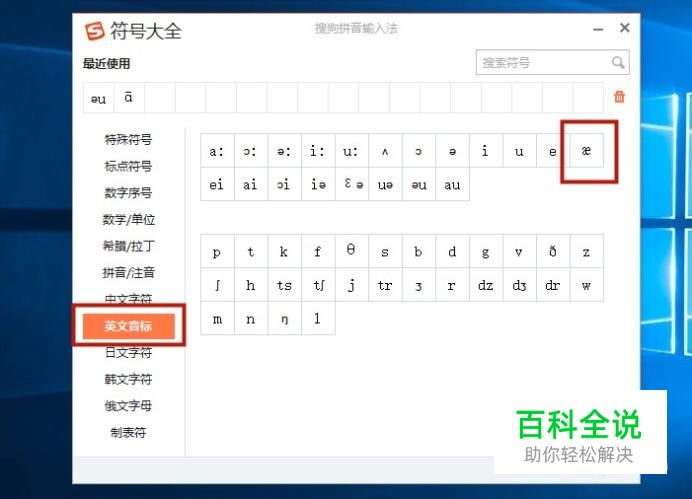This screenshot has width=692, height=499.
Task: Insert the b consonant symbol
Action: [418, 251]
